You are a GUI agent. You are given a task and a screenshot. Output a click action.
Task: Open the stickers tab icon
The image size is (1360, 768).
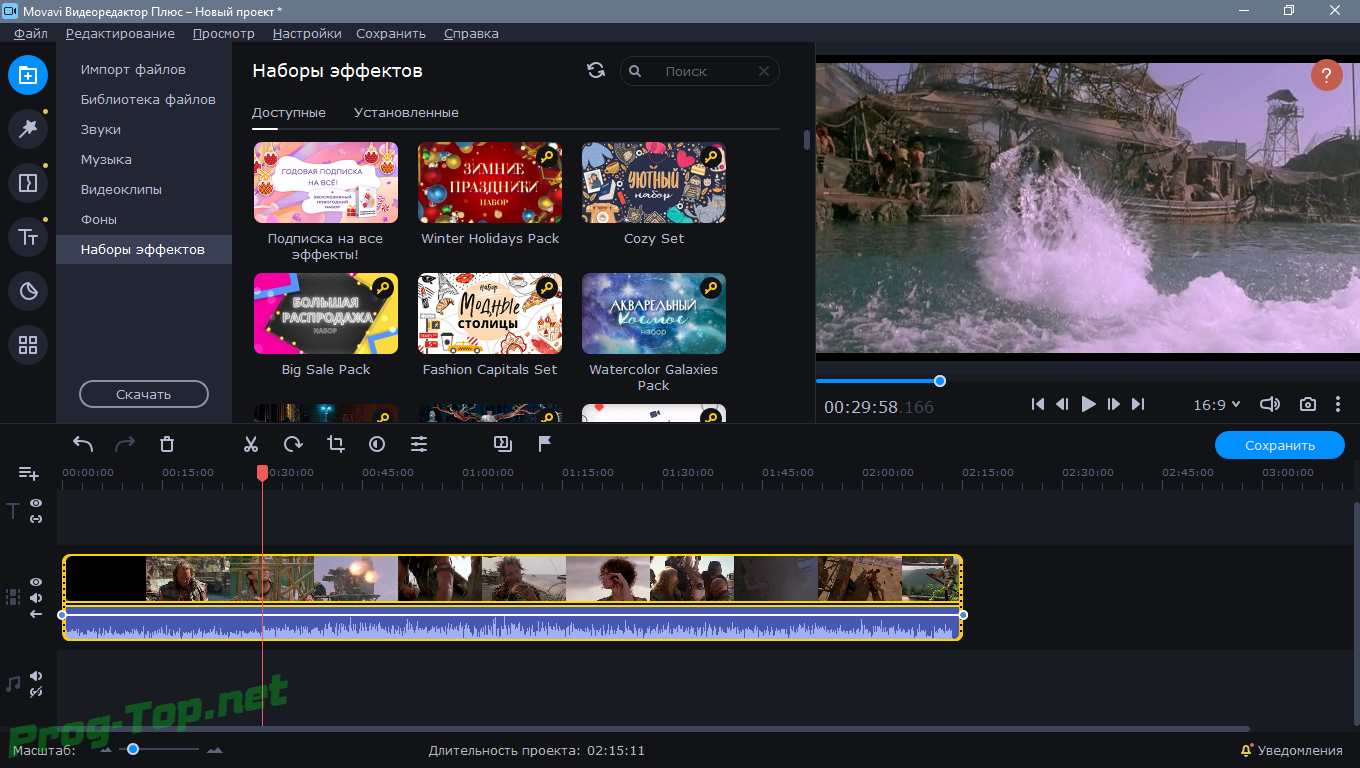(x=28, y=291)
